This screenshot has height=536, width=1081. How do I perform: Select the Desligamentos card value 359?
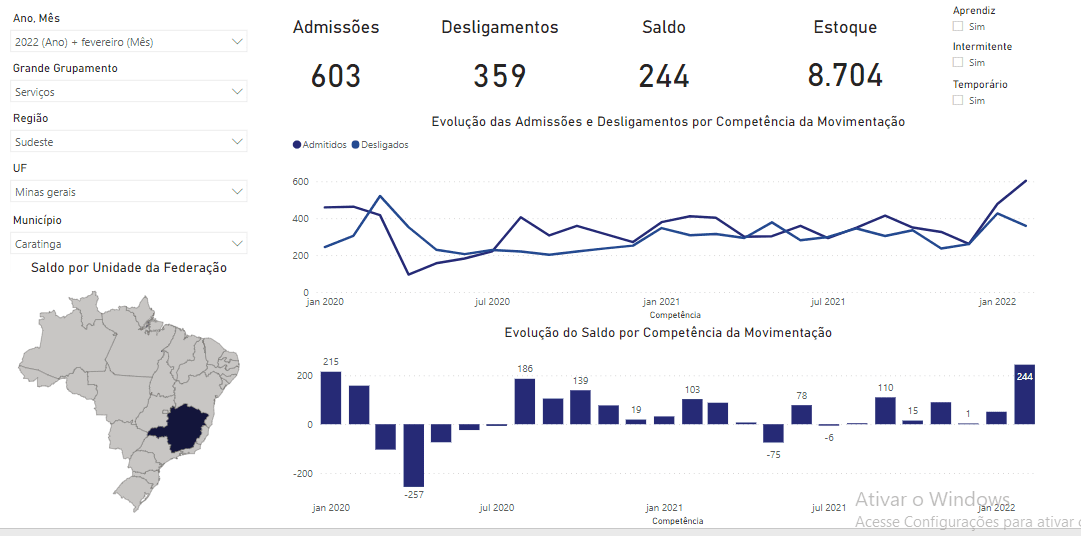500,76
